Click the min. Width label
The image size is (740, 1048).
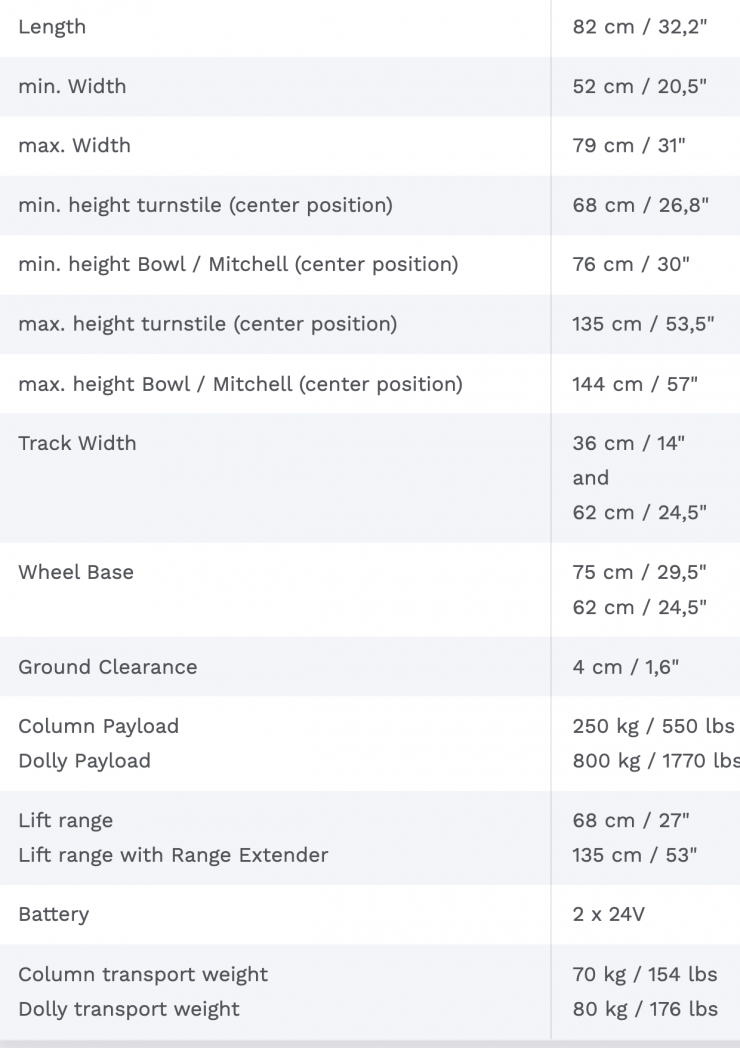point(72,86)
